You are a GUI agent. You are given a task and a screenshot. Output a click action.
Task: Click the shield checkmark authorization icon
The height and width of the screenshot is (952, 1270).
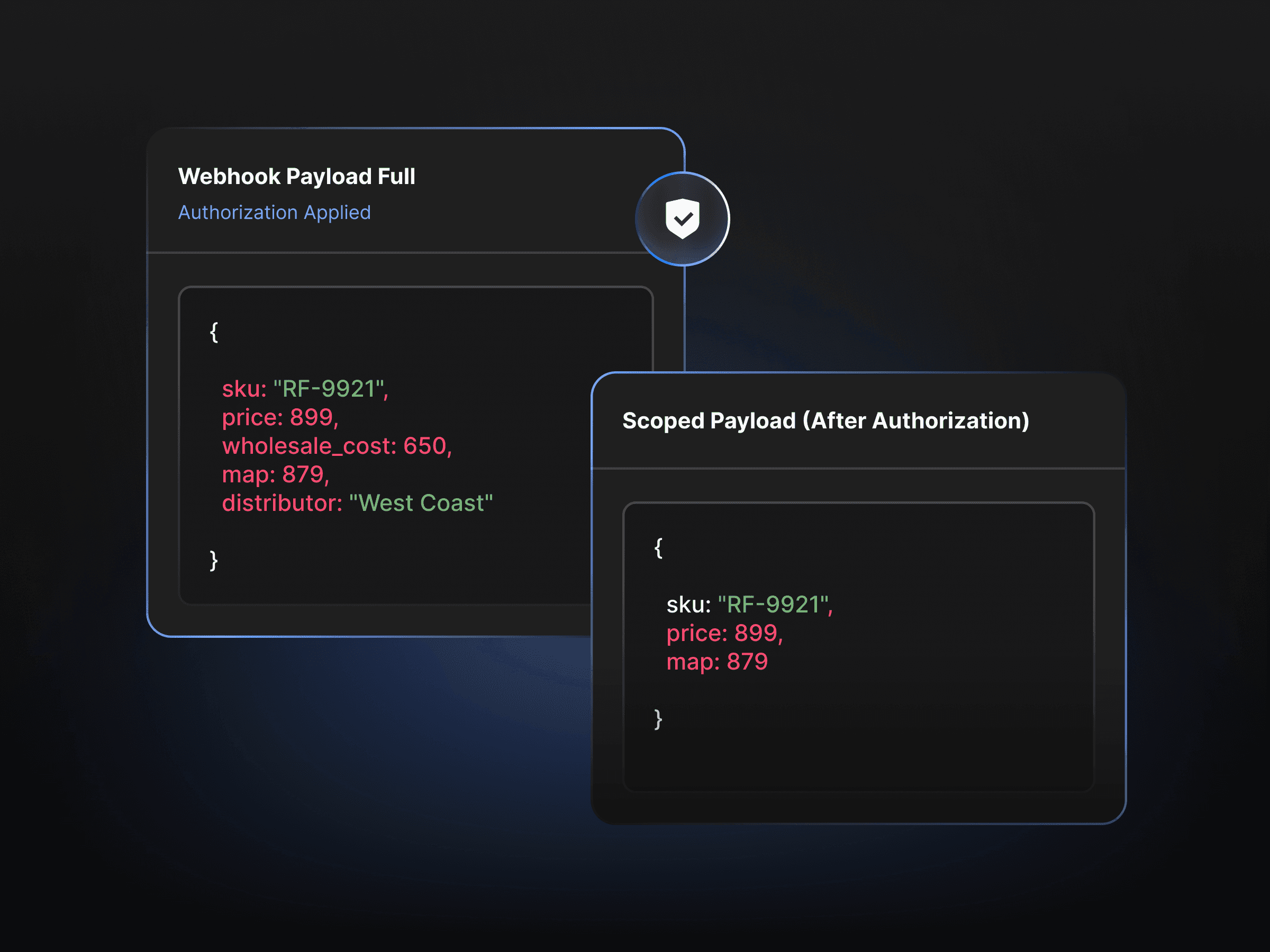point(682,218)
